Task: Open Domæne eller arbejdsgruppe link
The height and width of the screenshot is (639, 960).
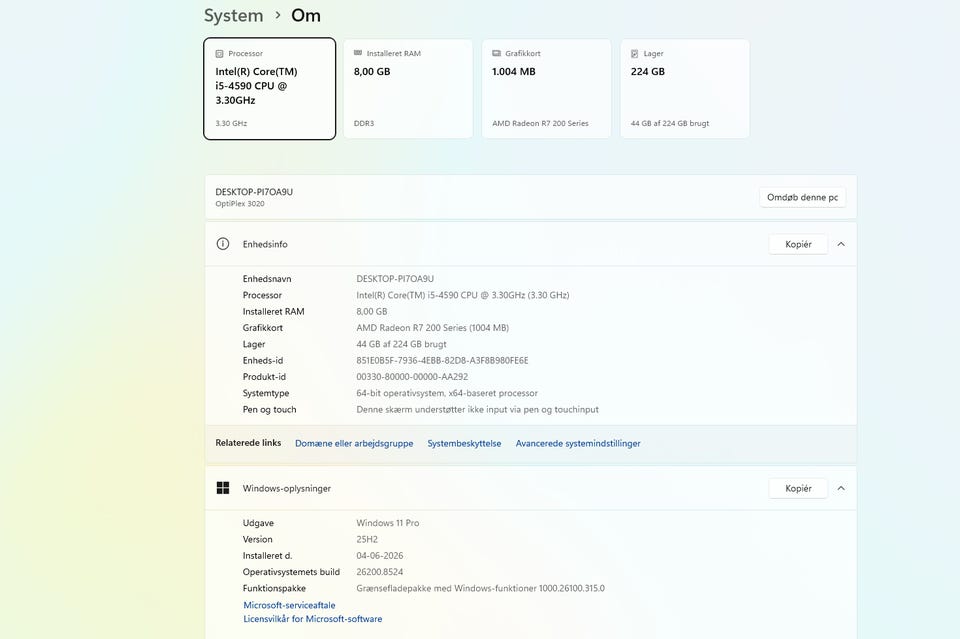Action: tap(354, 444)
